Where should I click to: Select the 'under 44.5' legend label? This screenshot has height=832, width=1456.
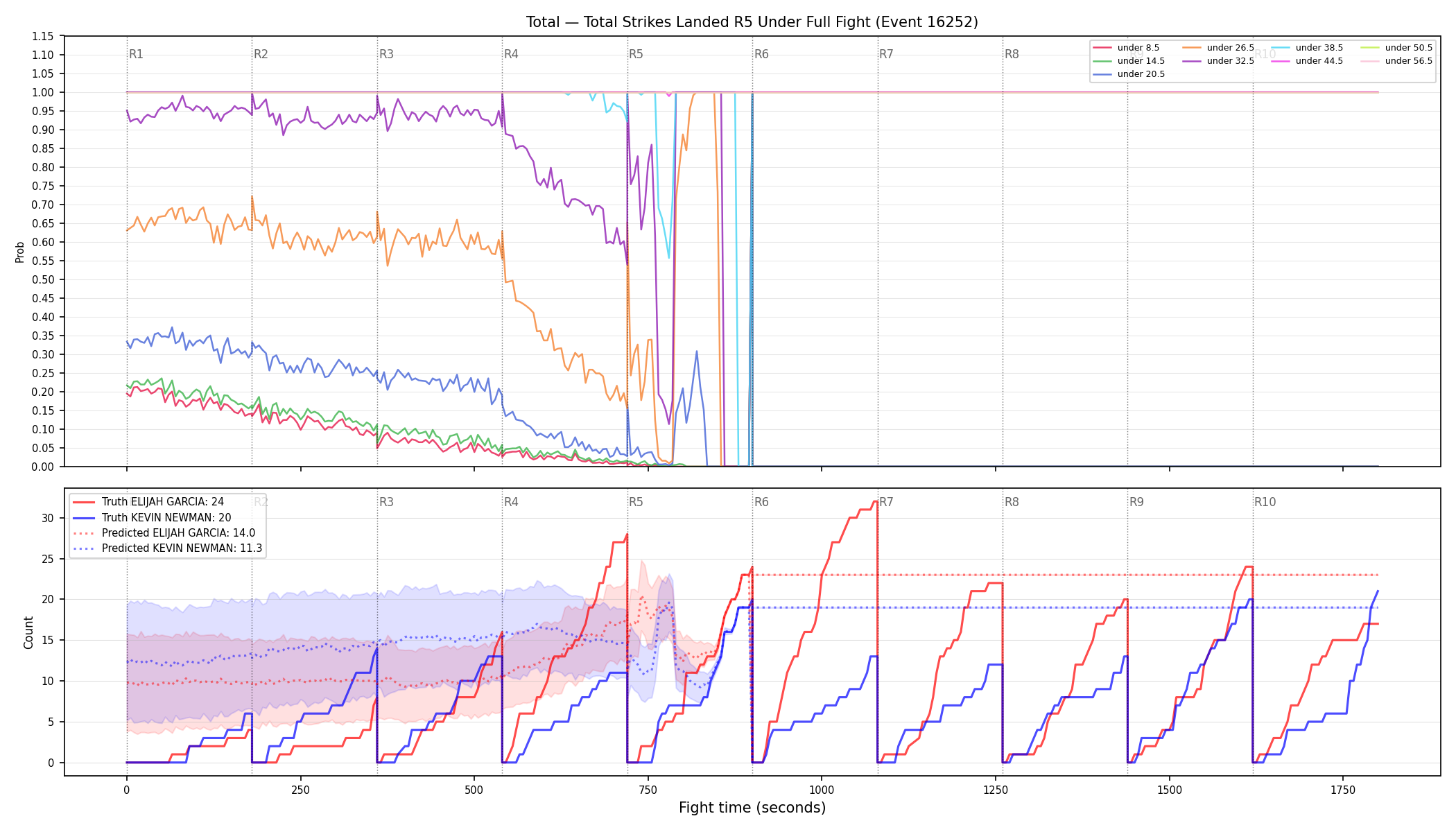(1319, 61)
